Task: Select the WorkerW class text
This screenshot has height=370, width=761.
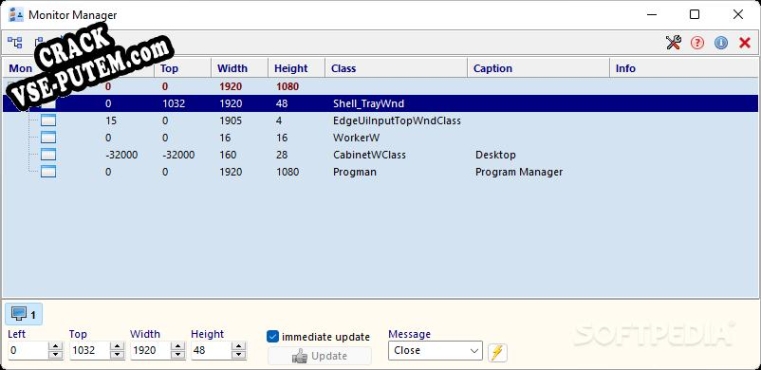Action: (x=356, y=137)
